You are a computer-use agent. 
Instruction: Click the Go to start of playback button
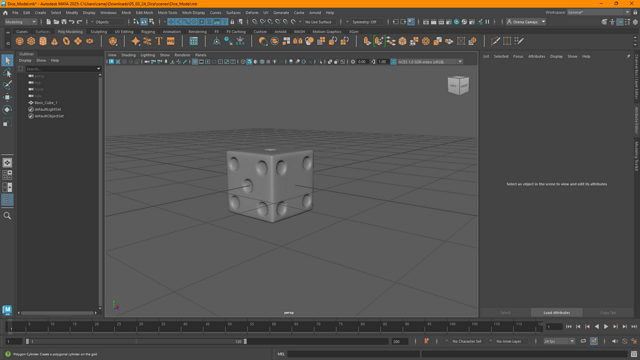[569, 327]
